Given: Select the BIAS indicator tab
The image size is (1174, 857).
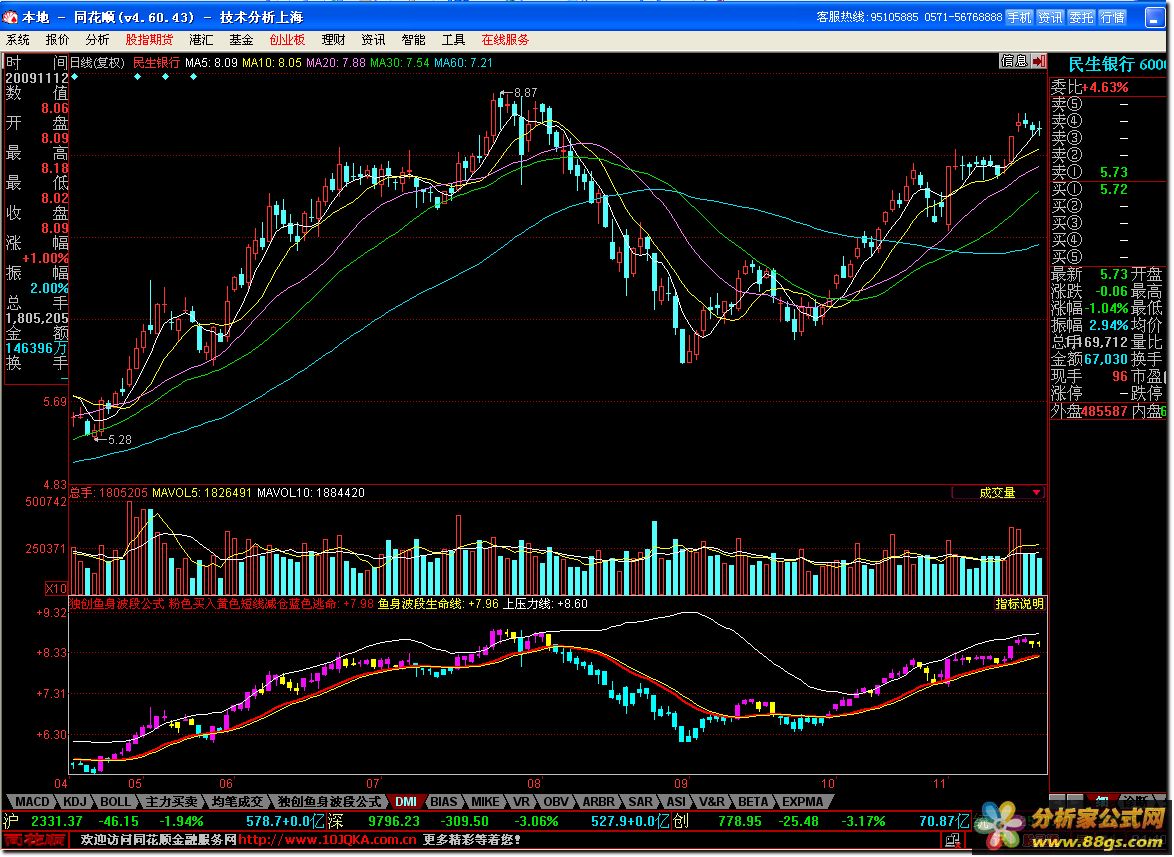Looking at the screenshot, I should pos(443,802).
